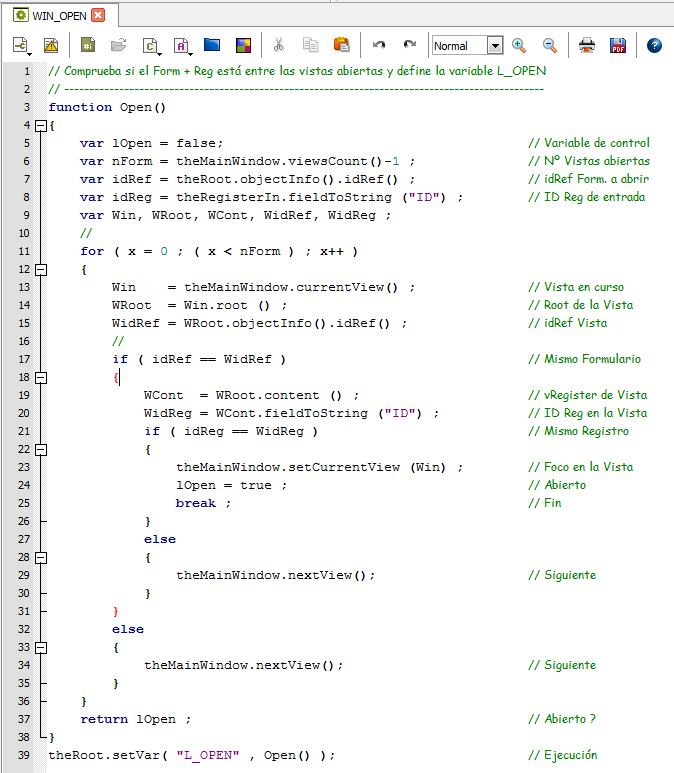Collapse the inner if fold at line 22
This screenshot has height=773, width=674.
click(41, 450)
